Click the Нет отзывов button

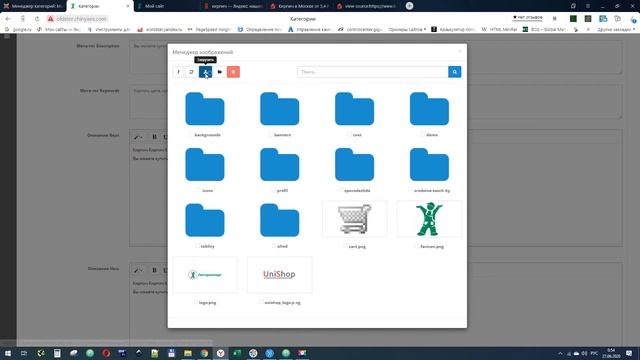[x=527, y=18]
